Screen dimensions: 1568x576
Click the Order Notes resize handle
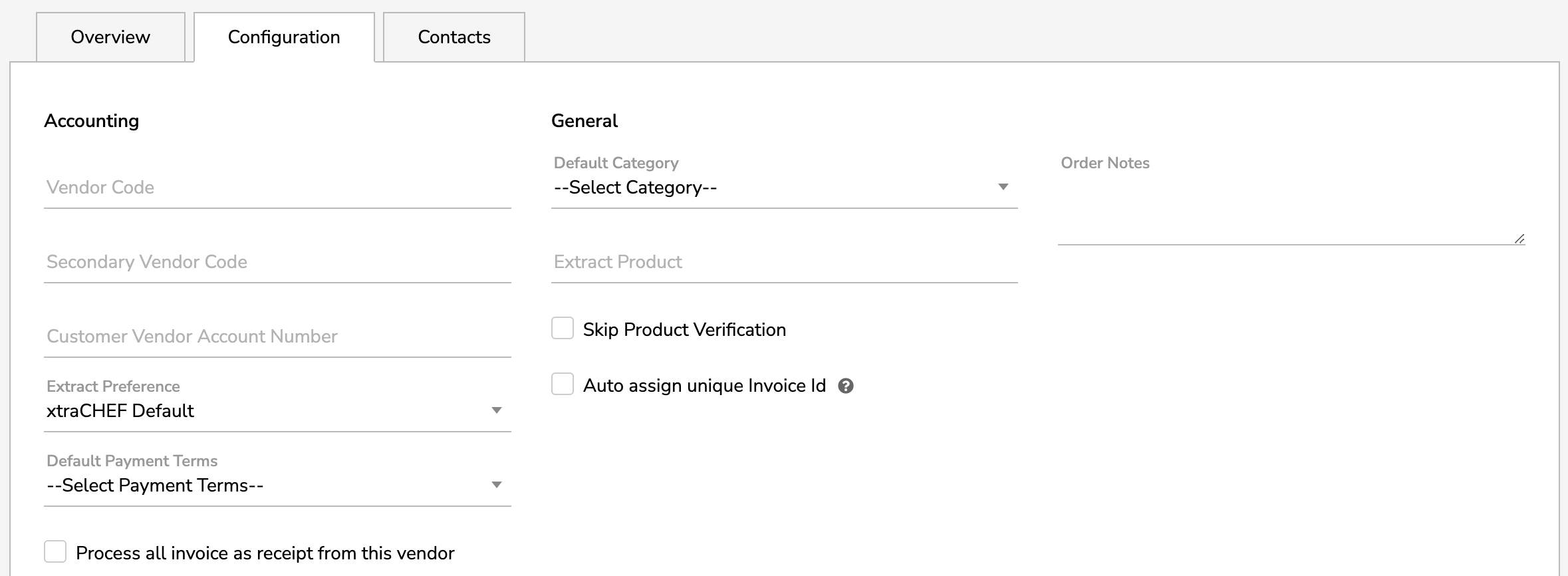1519,239
